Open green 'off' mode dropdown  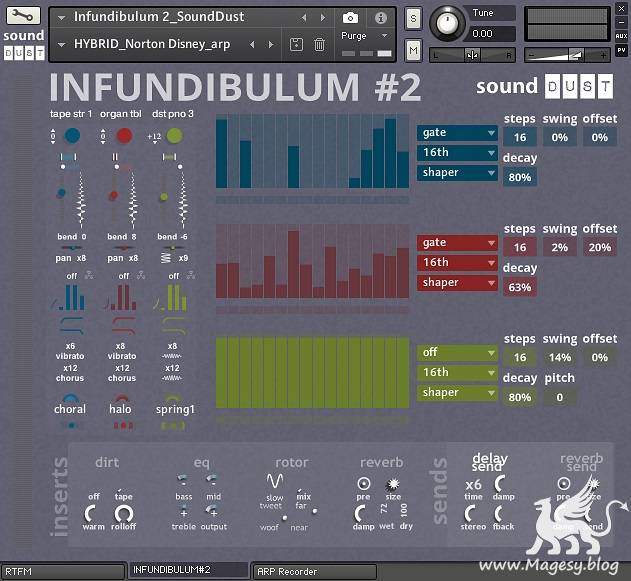pyautogui.click(x=457, y=352)
